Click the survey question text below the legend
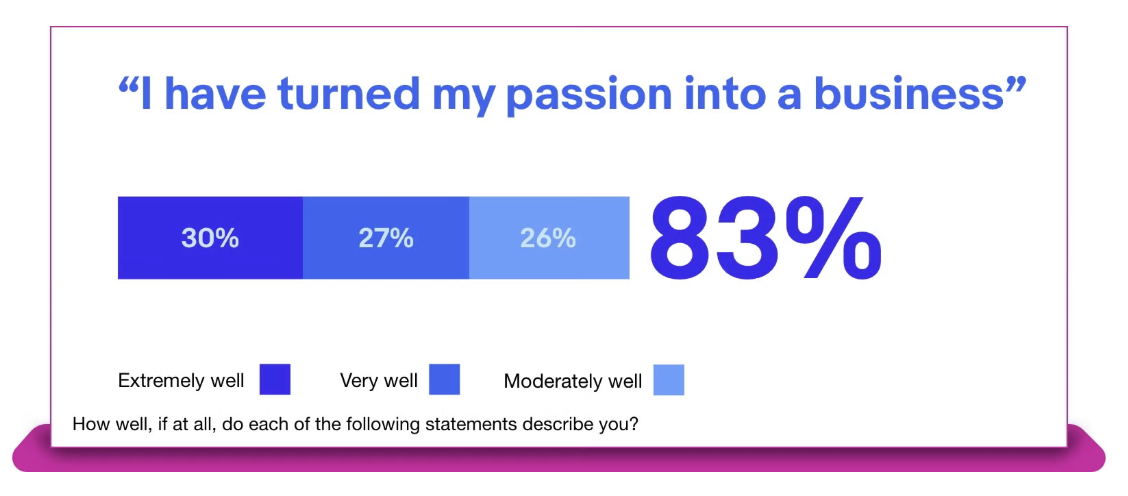1128x496 pixels. coord(355,423)
